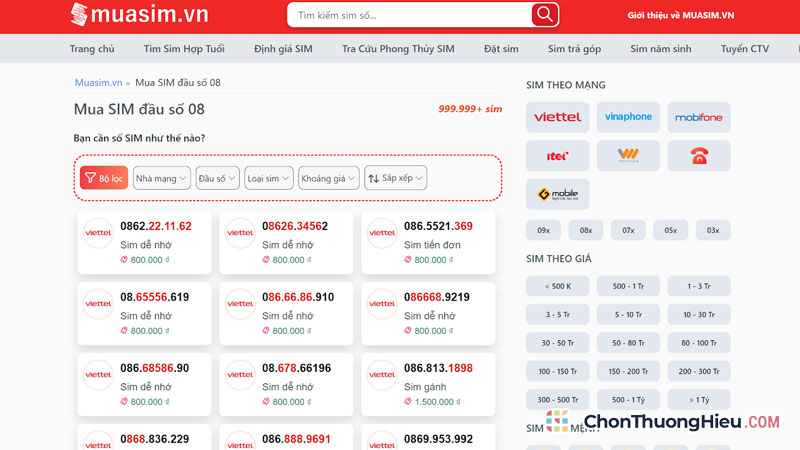Click Viettel logo beside 08626.34562
Screen dimensions: 800x450
tap(240, 233)
